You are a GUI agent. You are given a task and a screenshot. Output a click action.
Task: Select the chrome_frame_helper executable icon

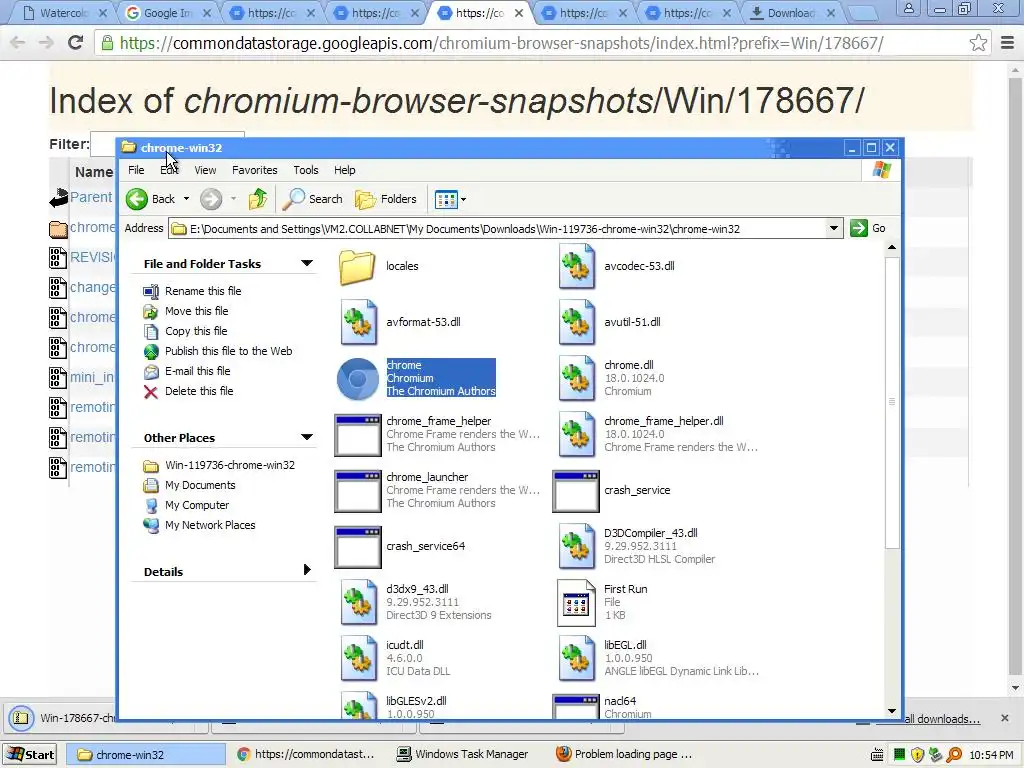click(357, 435)
